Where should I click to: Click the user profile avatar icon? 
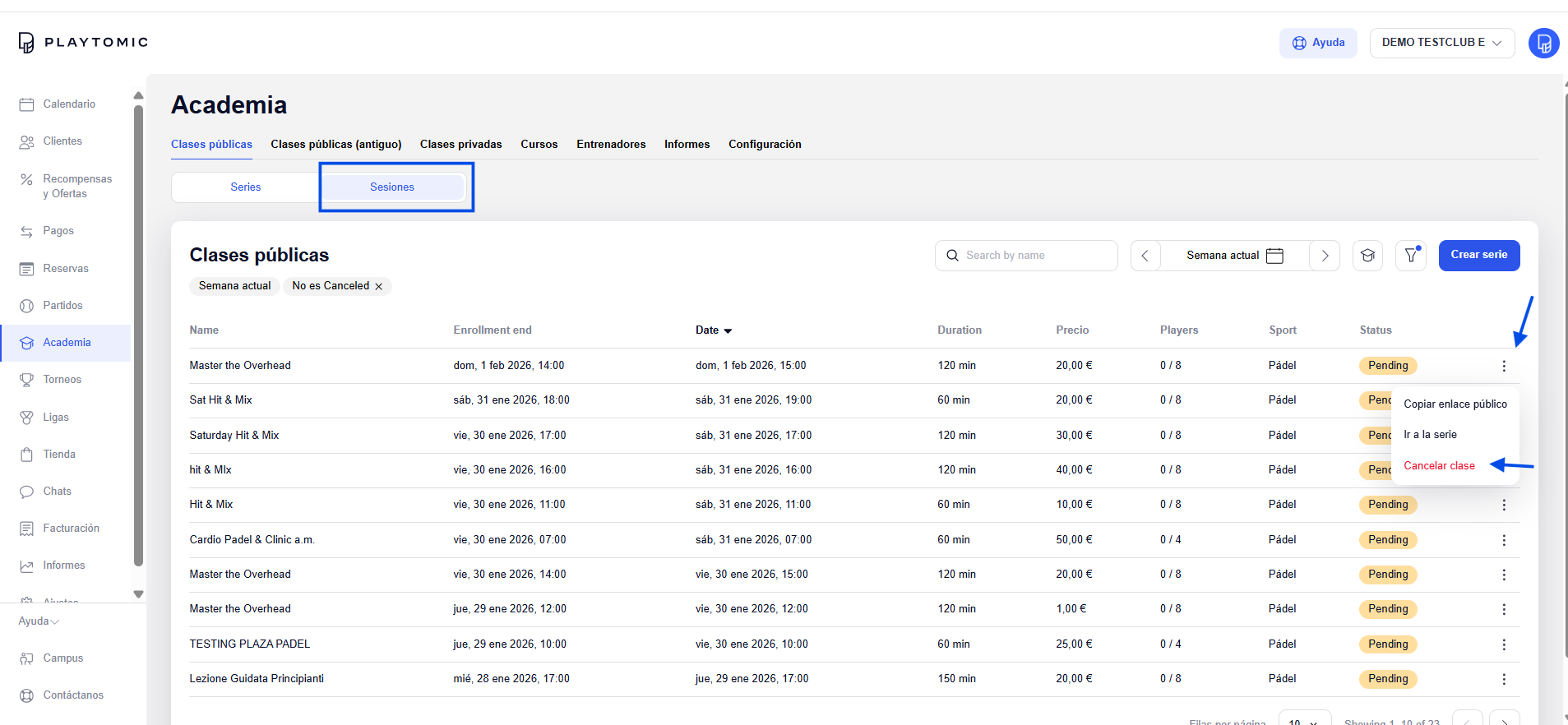[x=1543, y=43]
